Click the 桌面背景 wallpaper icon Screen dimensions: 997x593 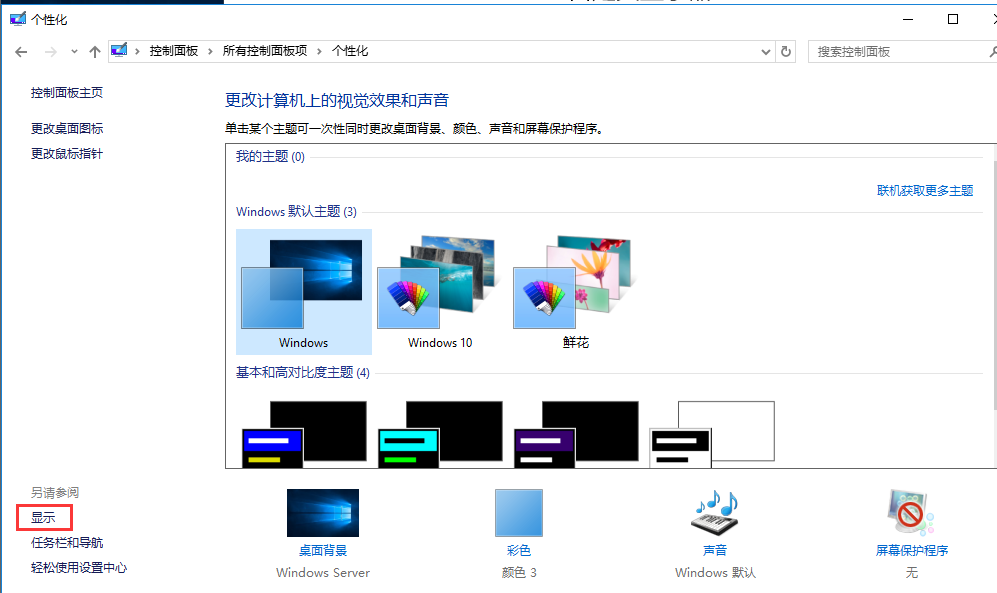[x=323, y=513]
